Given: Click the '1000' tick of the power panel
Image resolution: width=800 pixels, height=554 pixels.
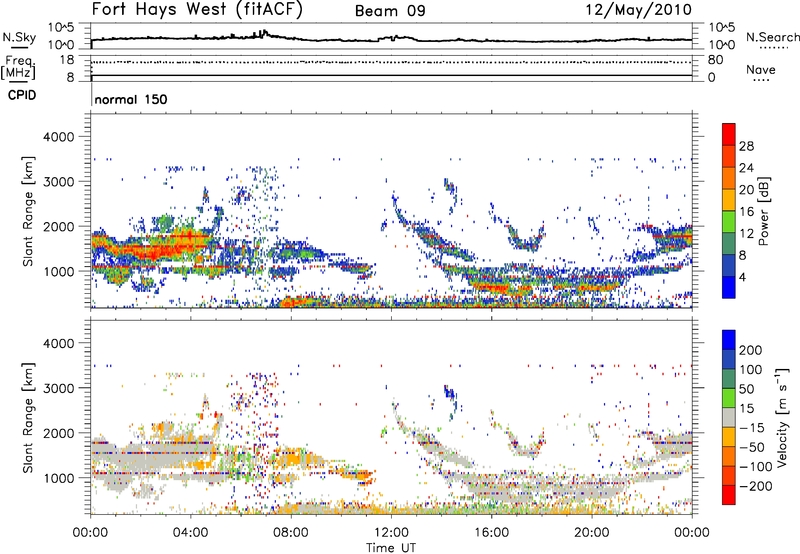Looking at the screenshot, I should pyautogui.click(x=59, y=271).
